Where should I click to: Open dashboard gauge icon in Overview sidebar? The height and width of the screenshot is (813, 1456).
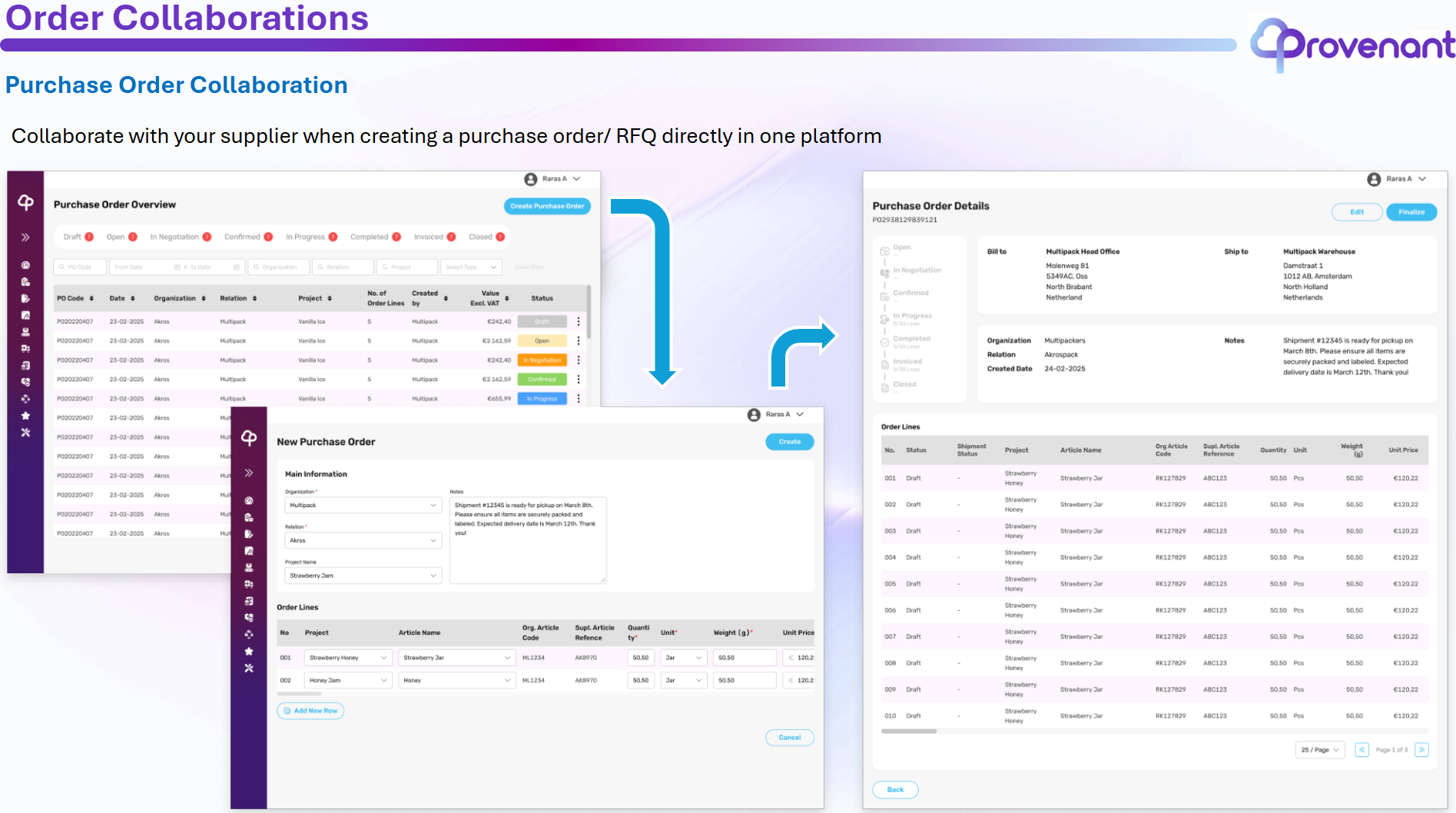click(25, 265)
